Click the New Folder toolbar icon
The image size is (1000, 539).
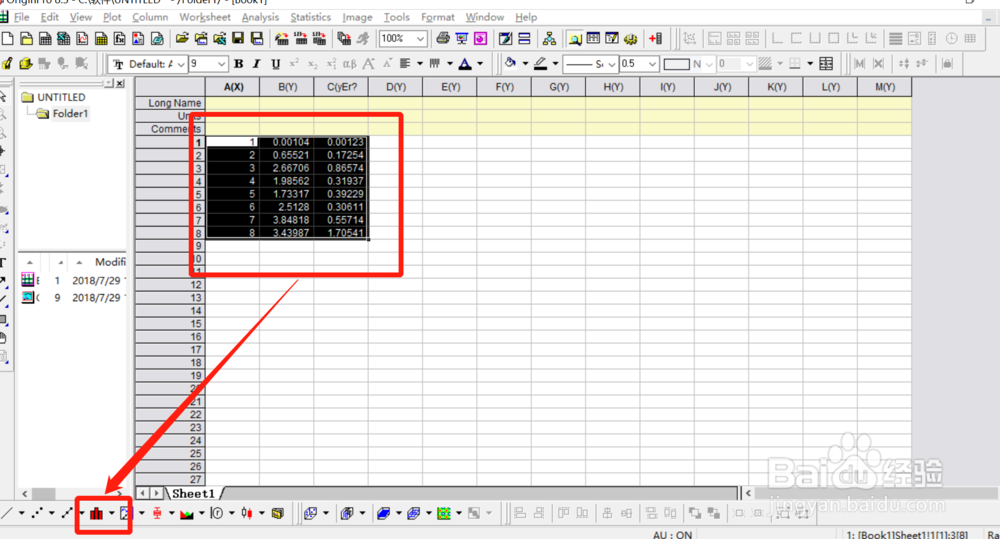(26, 39)
